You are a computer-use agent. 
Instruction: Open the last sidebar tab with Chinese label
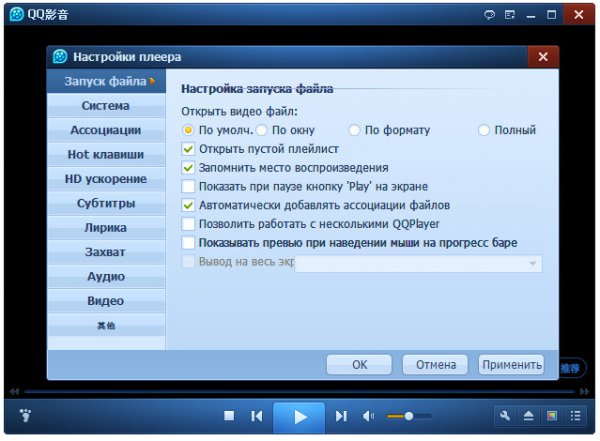[106, 325]
